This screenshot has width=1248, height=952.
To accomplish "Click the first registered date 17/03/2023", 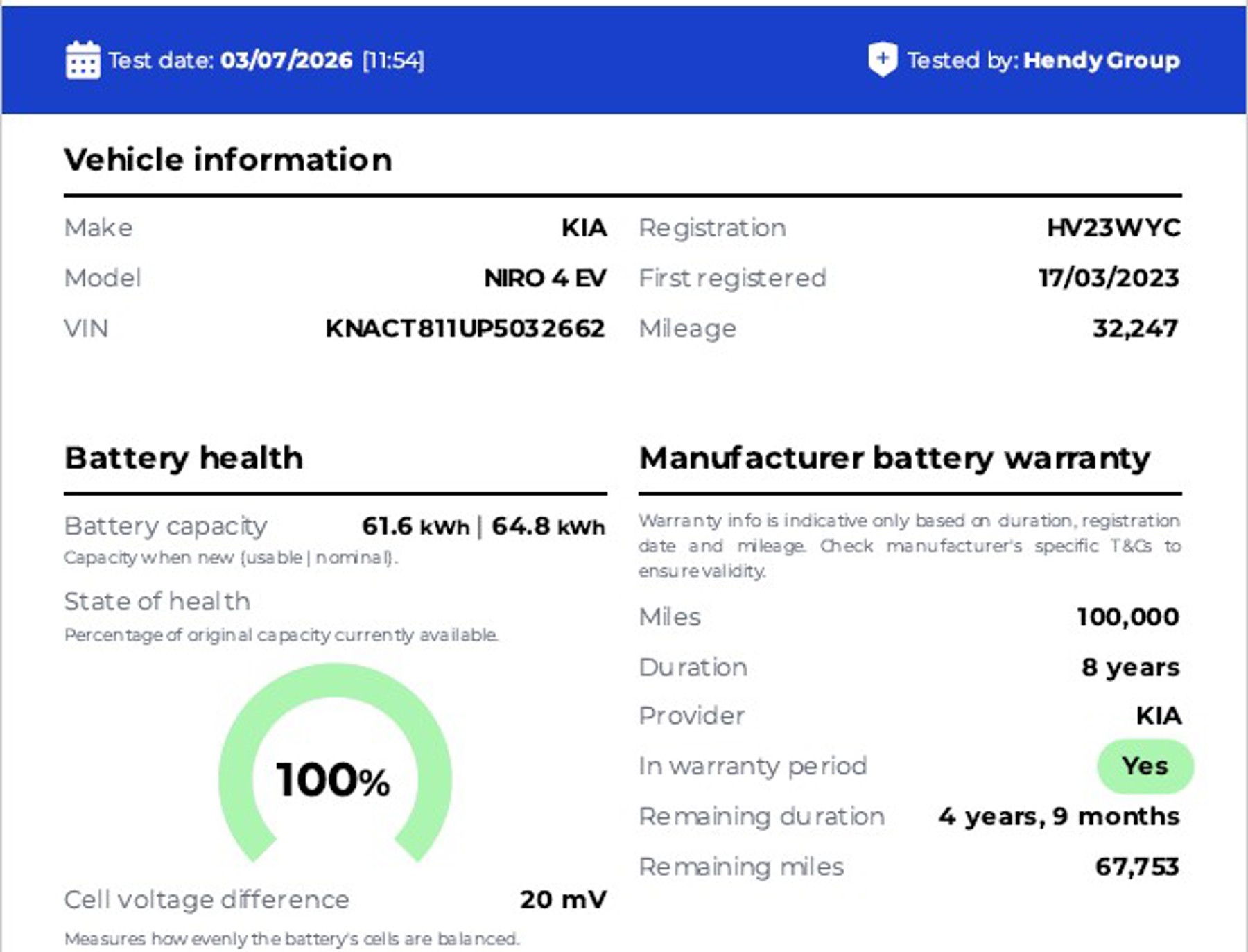I will pyautogui.click(x=1109, y=278).
